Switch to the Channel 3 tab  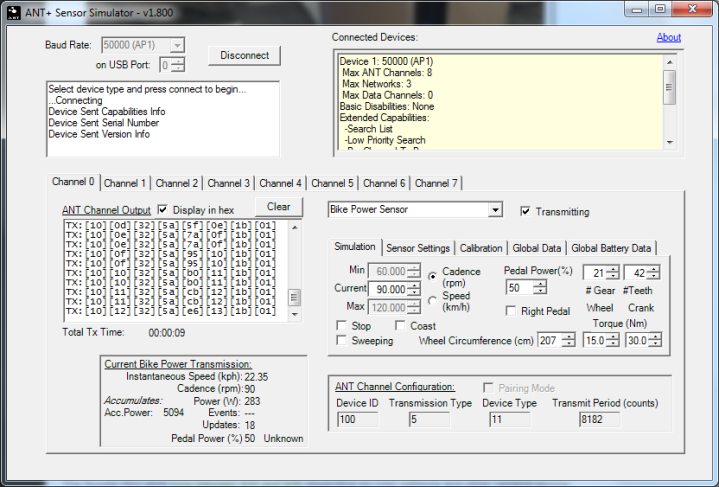tap(228, 183)
